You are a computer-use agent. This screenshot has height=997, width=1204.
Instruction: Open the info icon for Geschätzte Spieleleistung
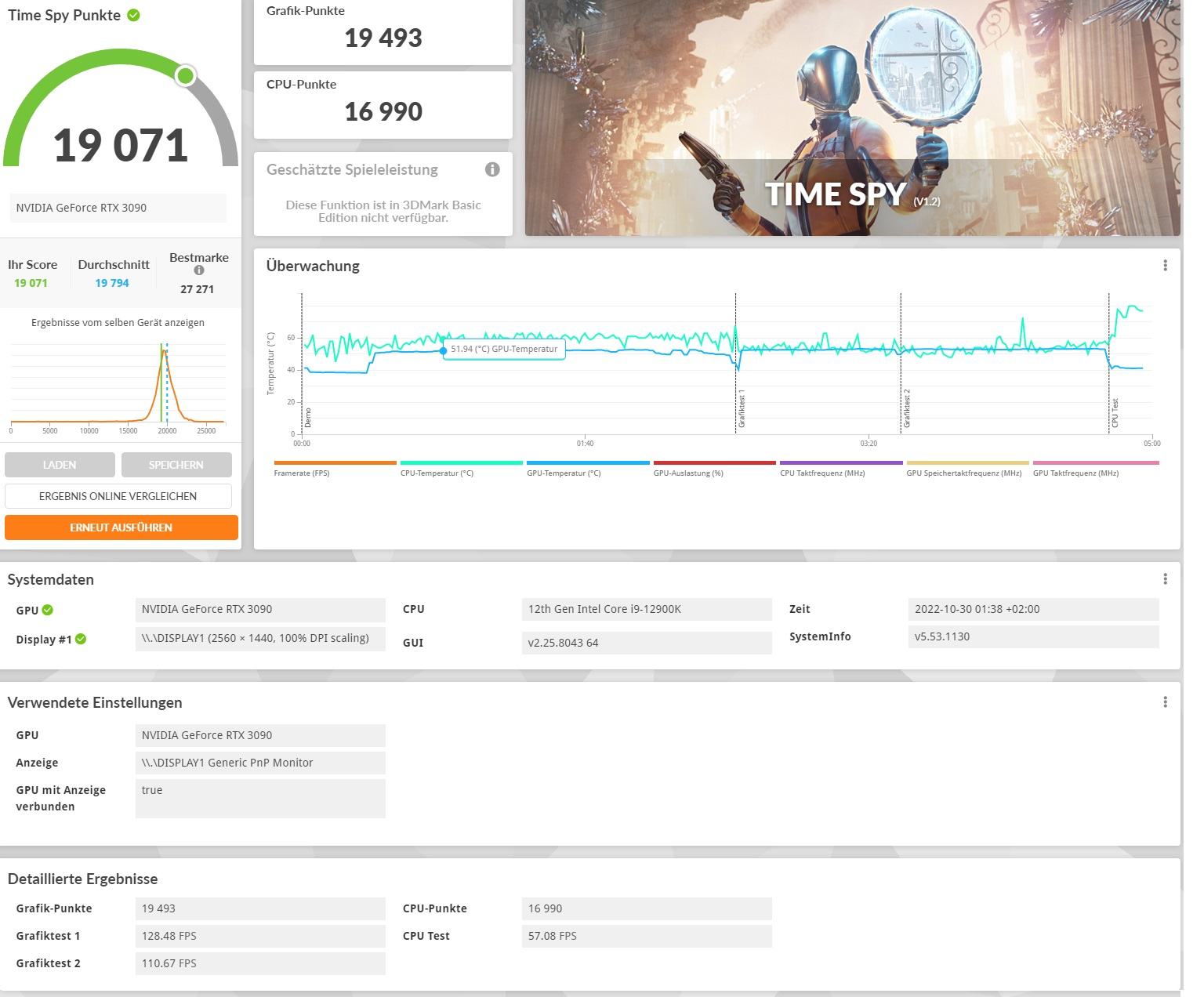tap(492, 169)
